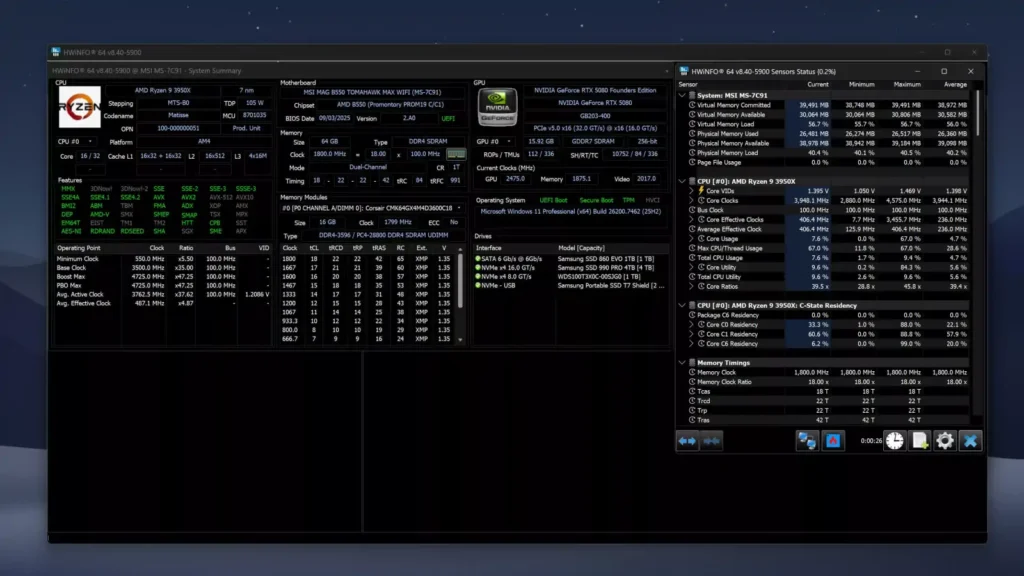Click Physical Memory Load sensor row
Image resolution: width=1024 pixels, height=576 pixels.
point(828,153)
